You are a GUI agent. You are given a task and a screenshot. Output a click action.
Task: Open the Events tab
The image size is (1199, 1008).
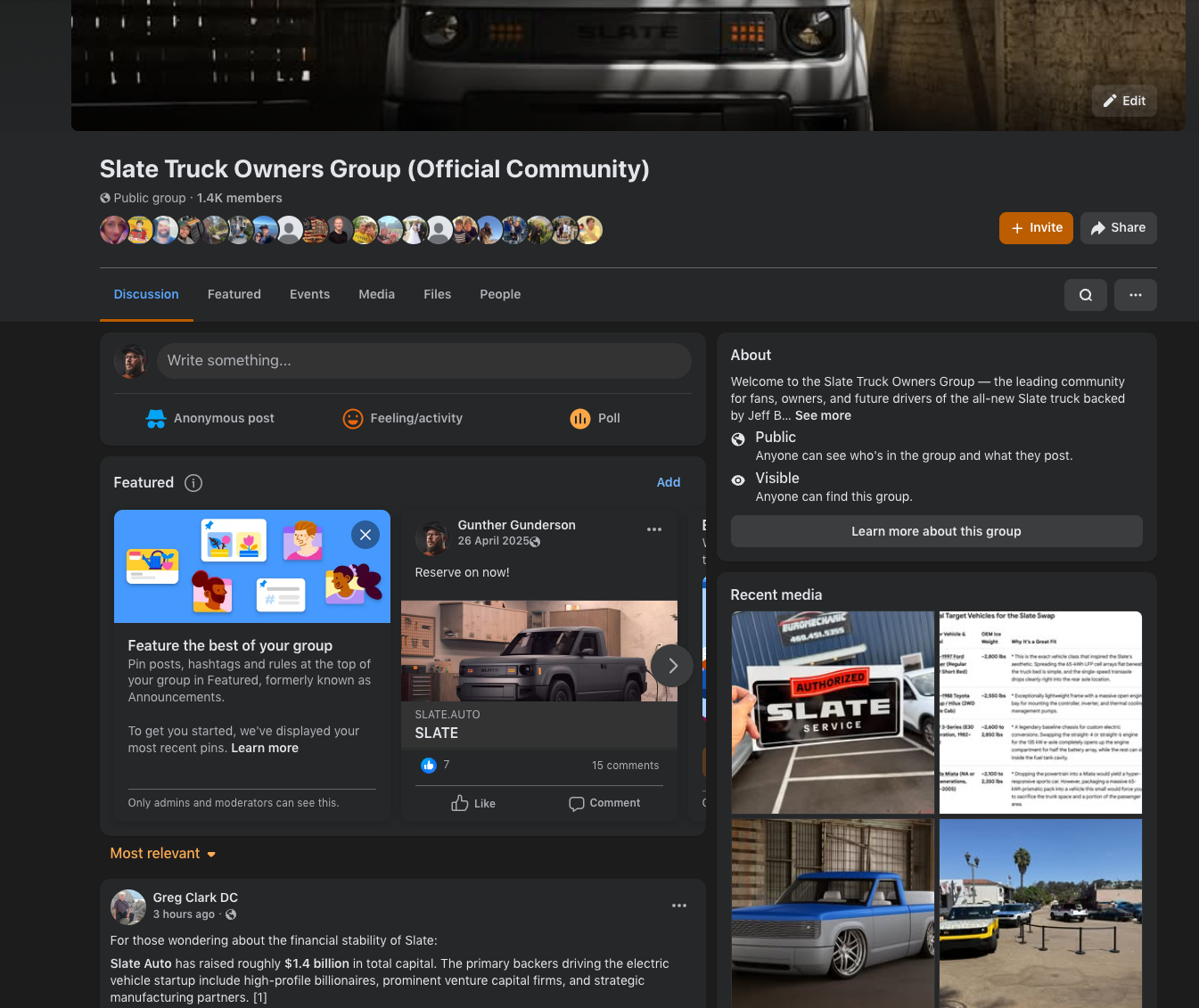tap(309, 294)
